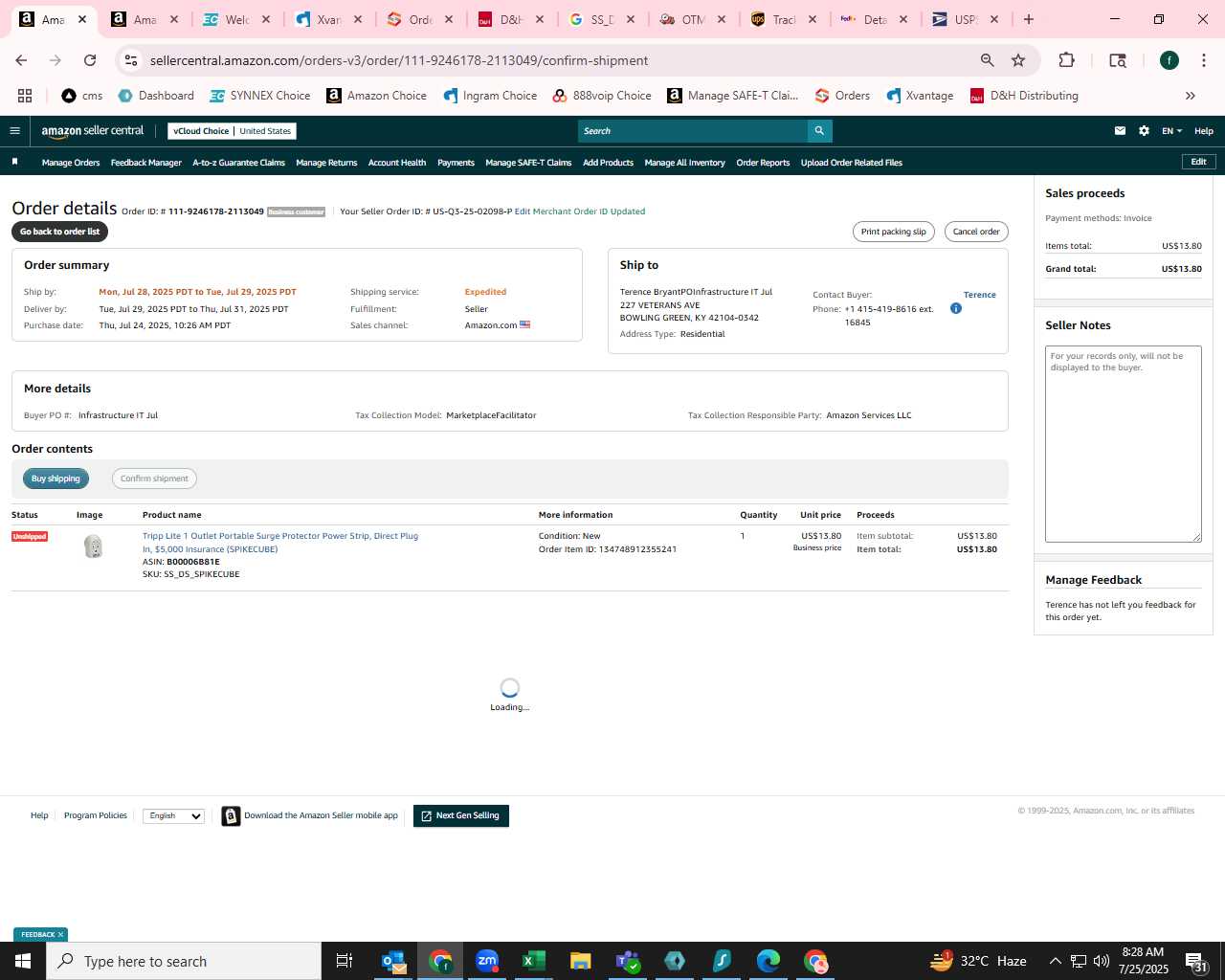This screenshot has height=980, width=1225.
Task: Show more bookmarks chevron
Action: click(1191, 96)
